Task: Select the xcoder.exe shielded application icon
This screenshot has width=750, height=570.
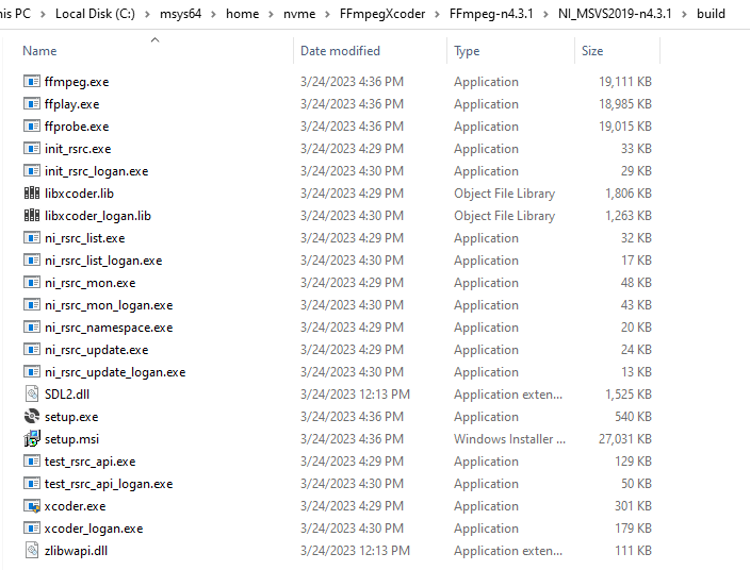Action: point(32,506)
